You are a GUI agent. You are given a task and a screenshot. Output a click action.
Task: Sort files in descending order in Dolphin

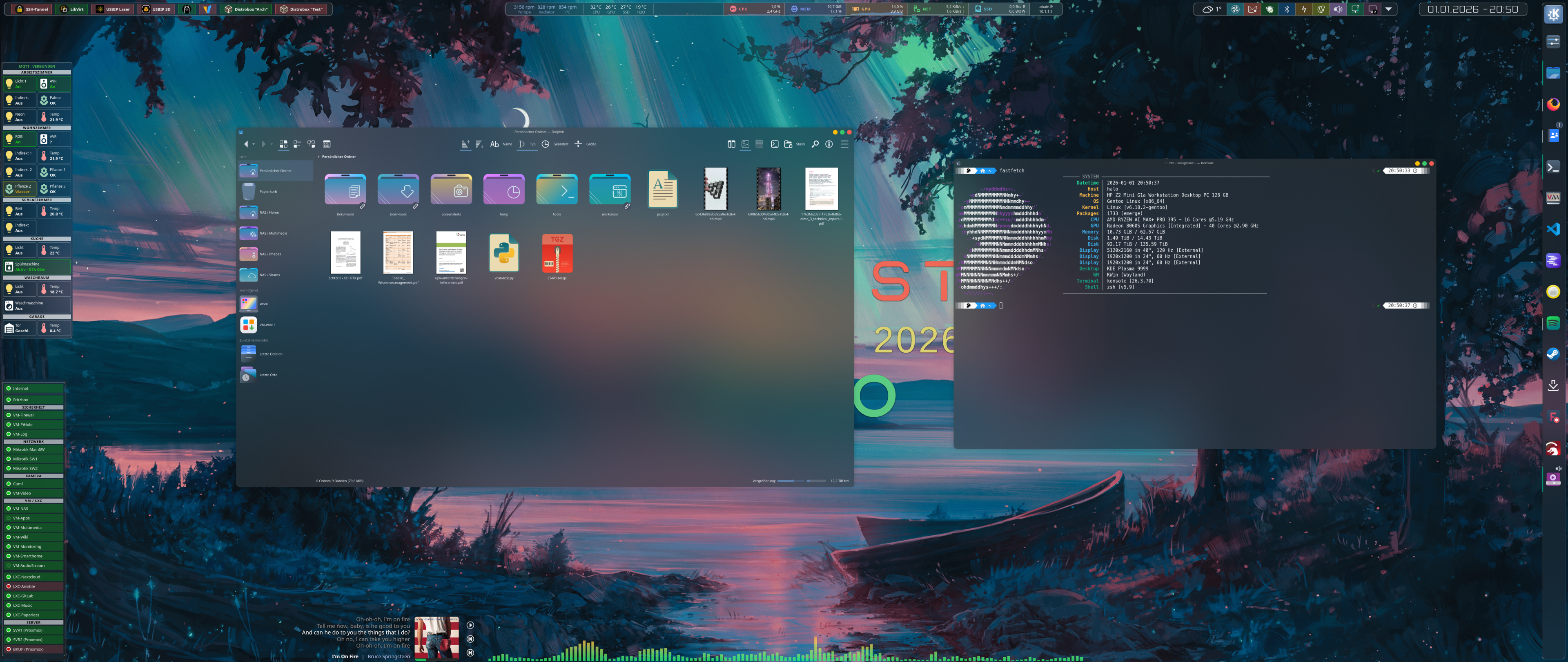click(x=479, y=144)
